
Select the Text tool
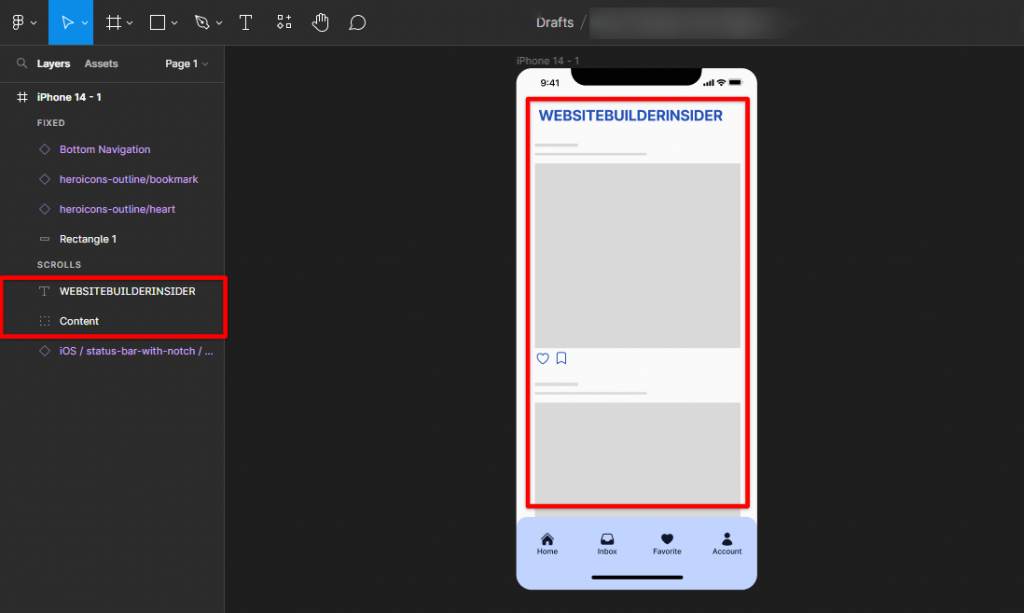pyautogui.click(x=246, y=22)
